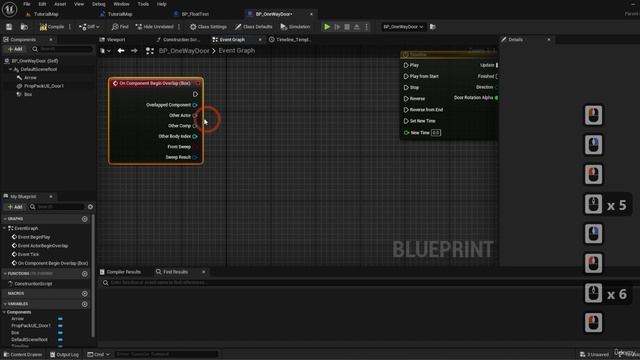Add a new component via Components Add

click(15, 49)
